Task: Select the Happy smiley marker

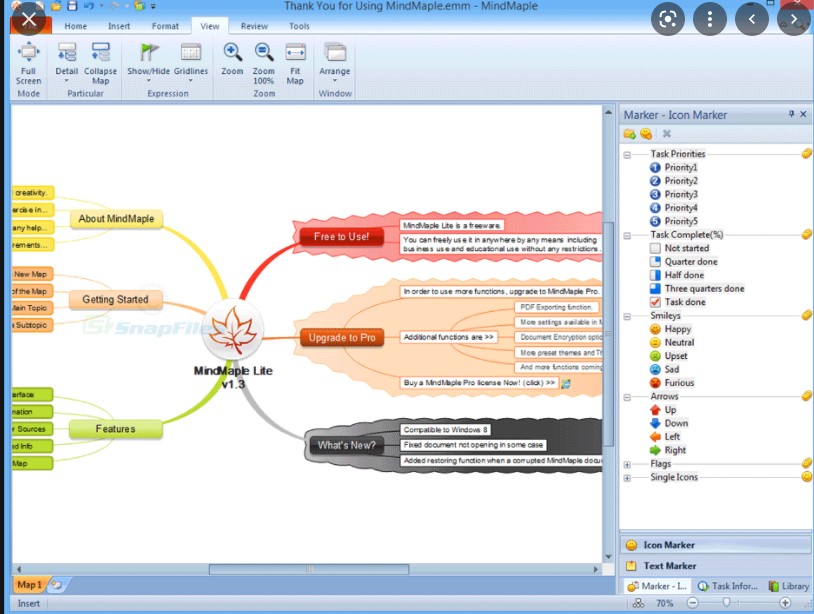Action: [x=655, y=329]
